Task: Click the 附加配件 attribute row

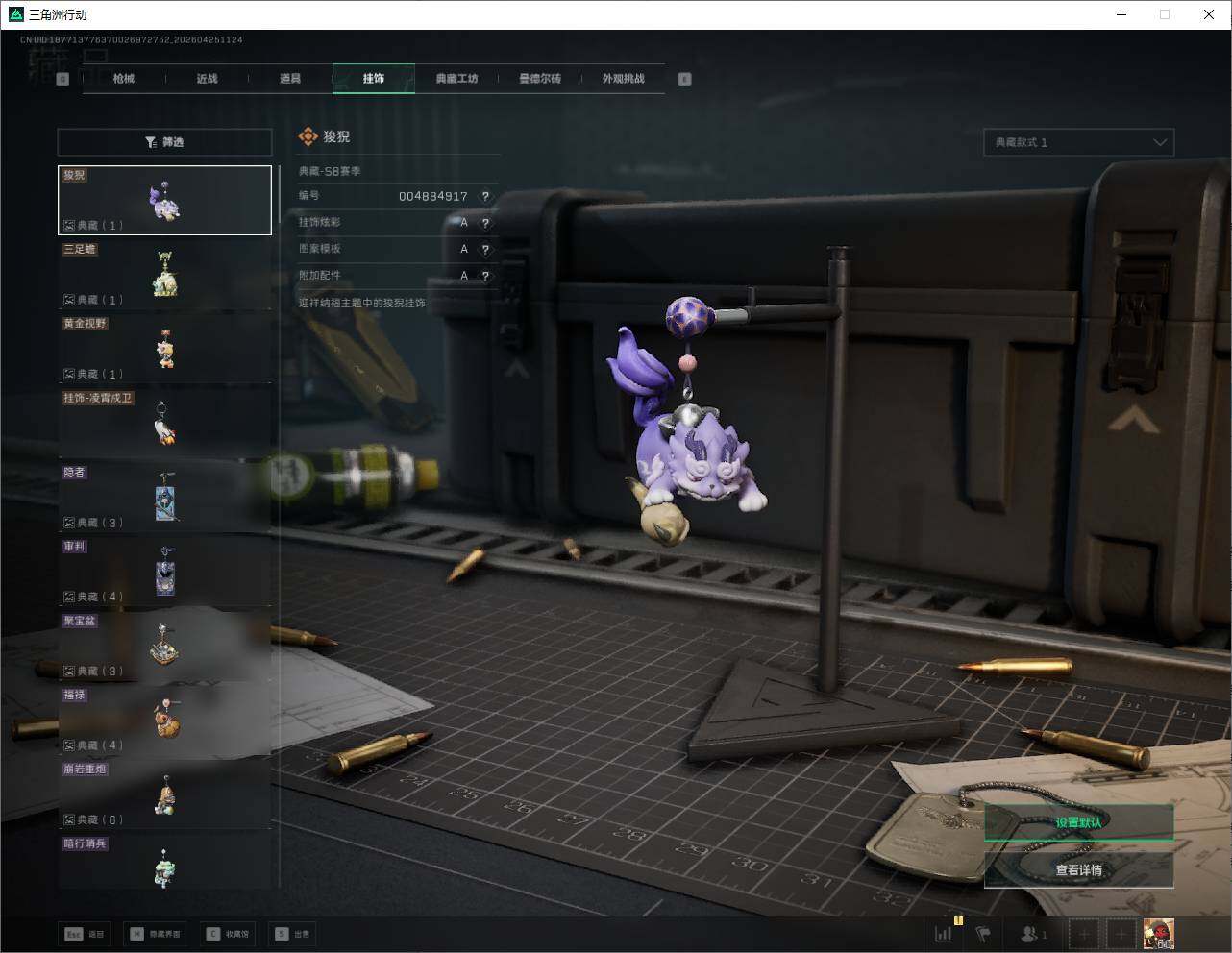Action: tap(398, 276)
